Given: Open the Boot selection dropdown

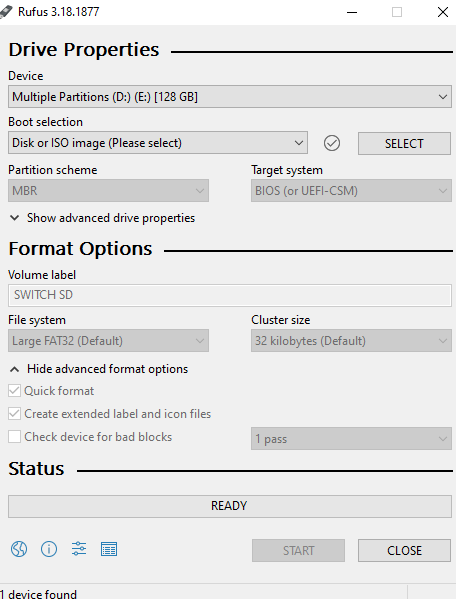Looking at the screenshot, I should (158, 143).
